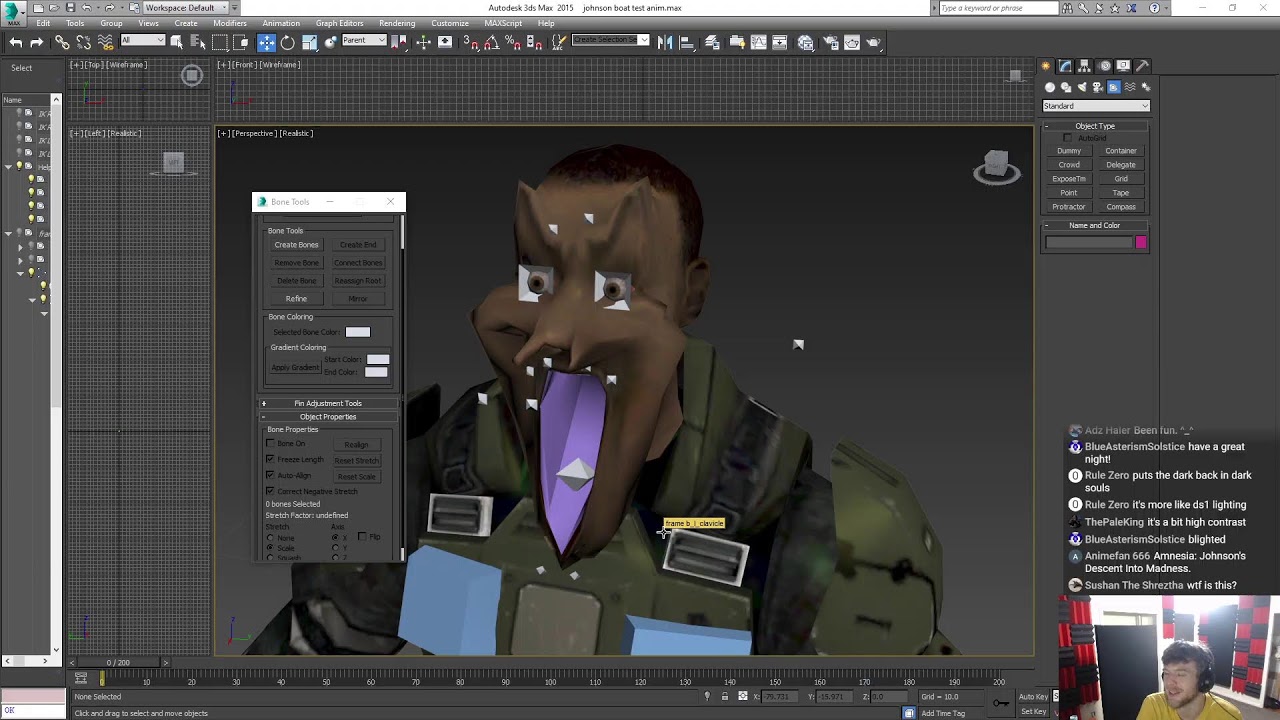Select the Systems category in Create panel
The width and height of the screenshot is (1280, 720).
tap(1146, 88)
